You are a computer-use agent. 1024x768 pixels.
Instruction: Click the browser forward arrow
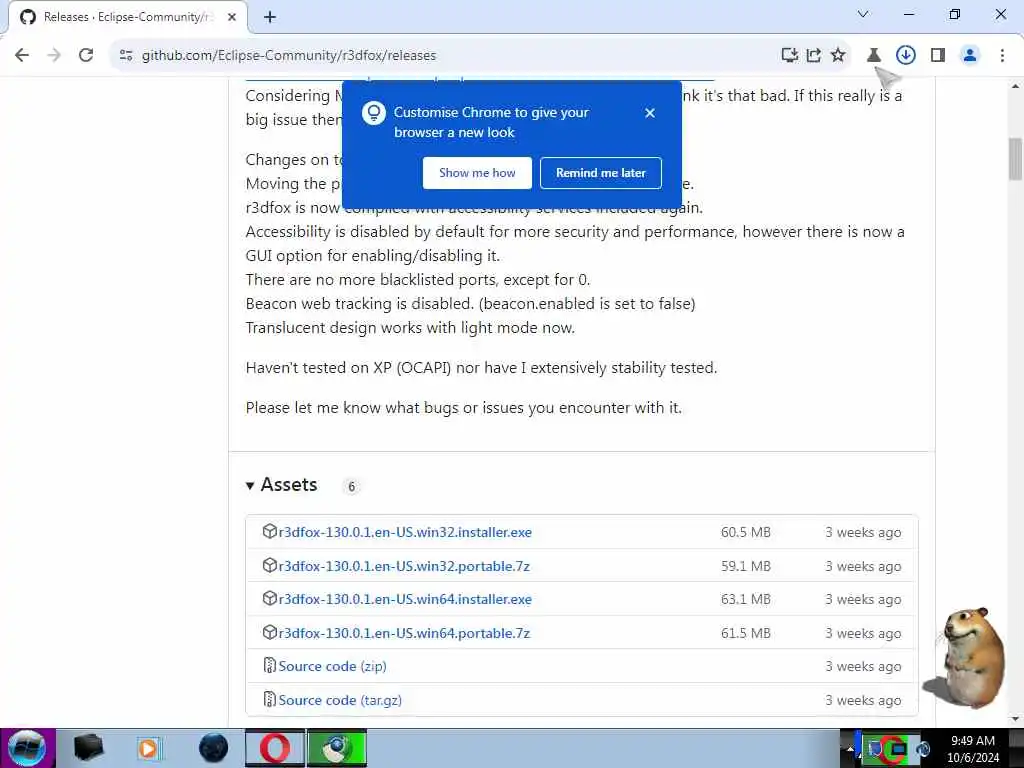pos(54,56)
